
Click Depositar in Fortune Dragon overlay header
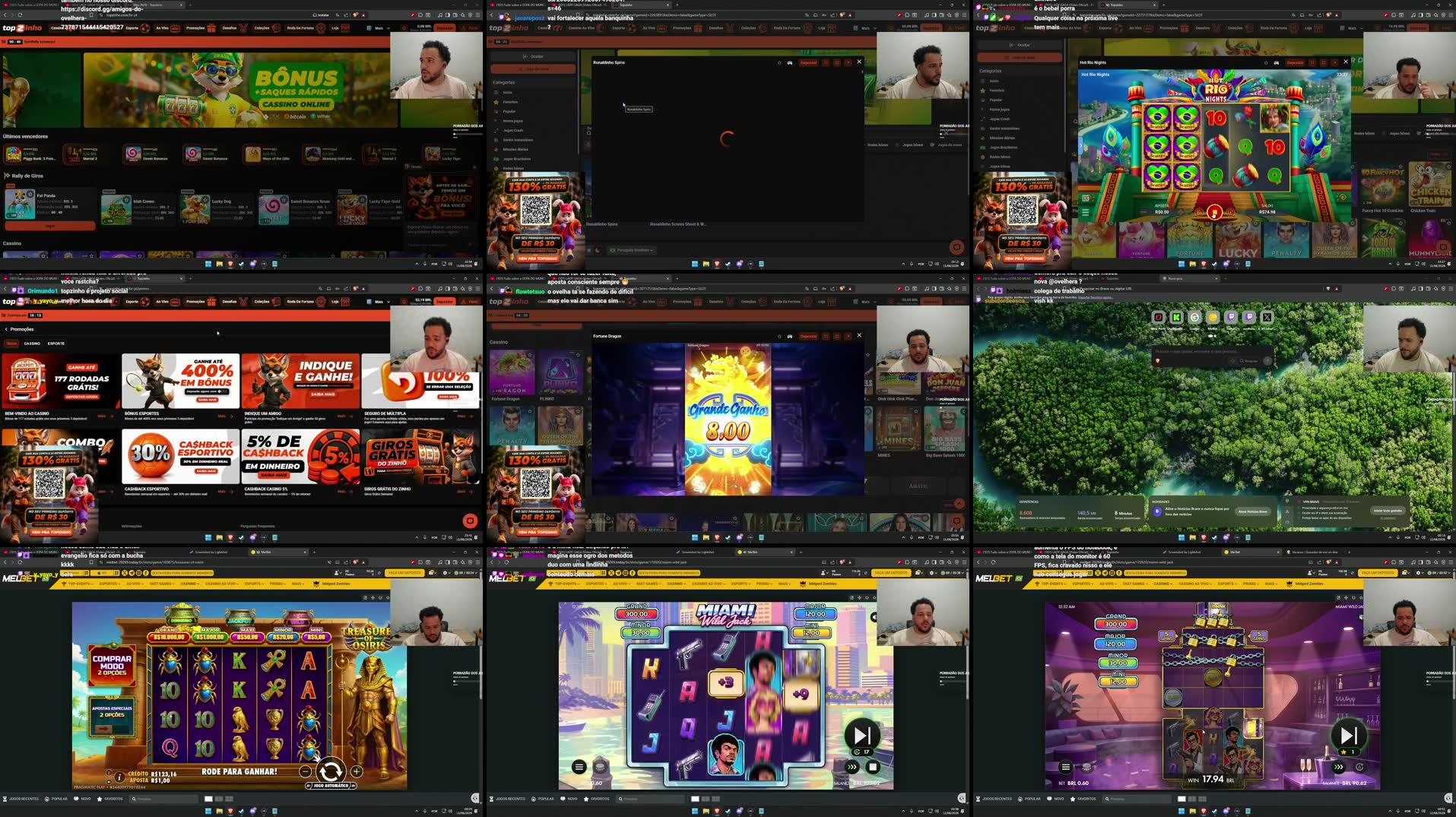click(x=808, y=336)
